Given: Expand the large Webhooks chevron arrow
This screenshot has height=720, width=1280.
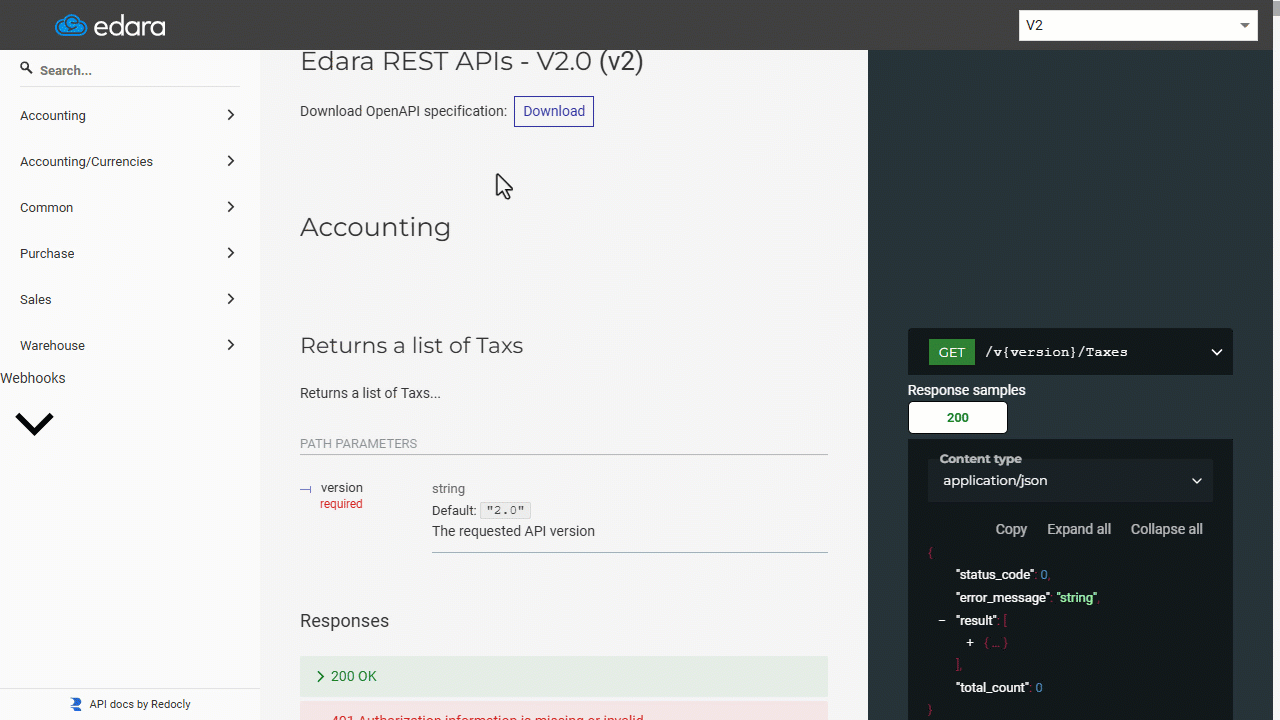Looking at the screenshot, I should [34, 424].
